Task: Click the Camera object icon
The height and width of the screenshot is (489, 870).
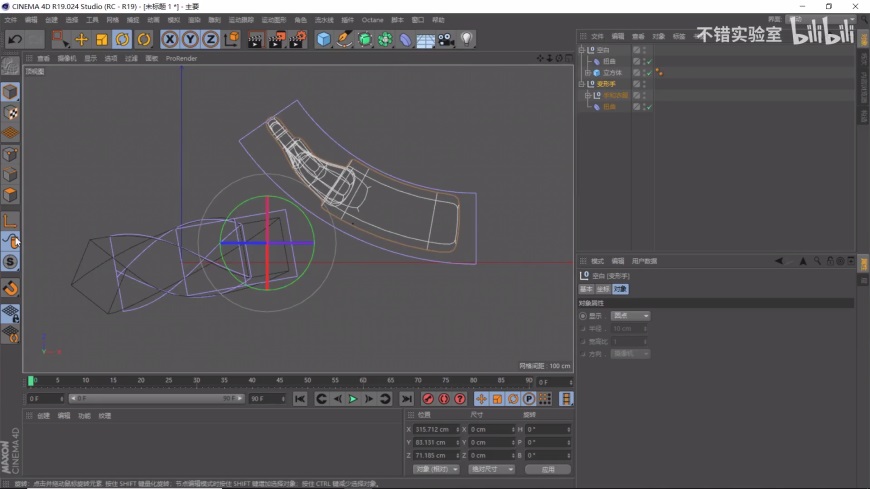Action: pos(446,39)
